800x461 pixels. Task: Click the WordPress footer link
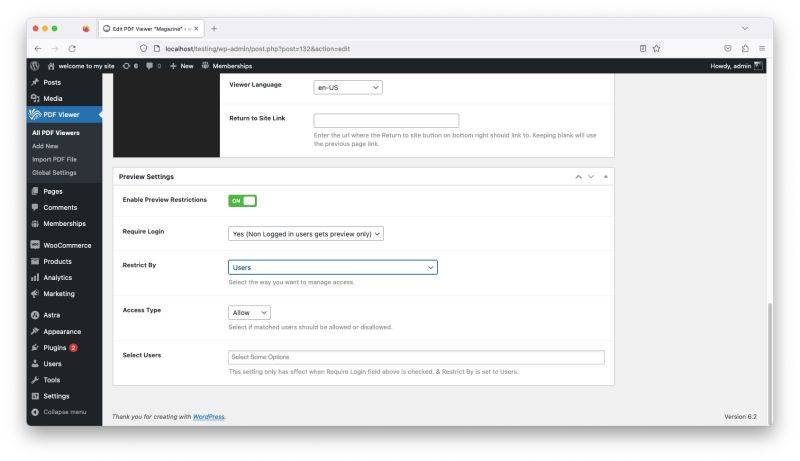(x=209, y=417)
